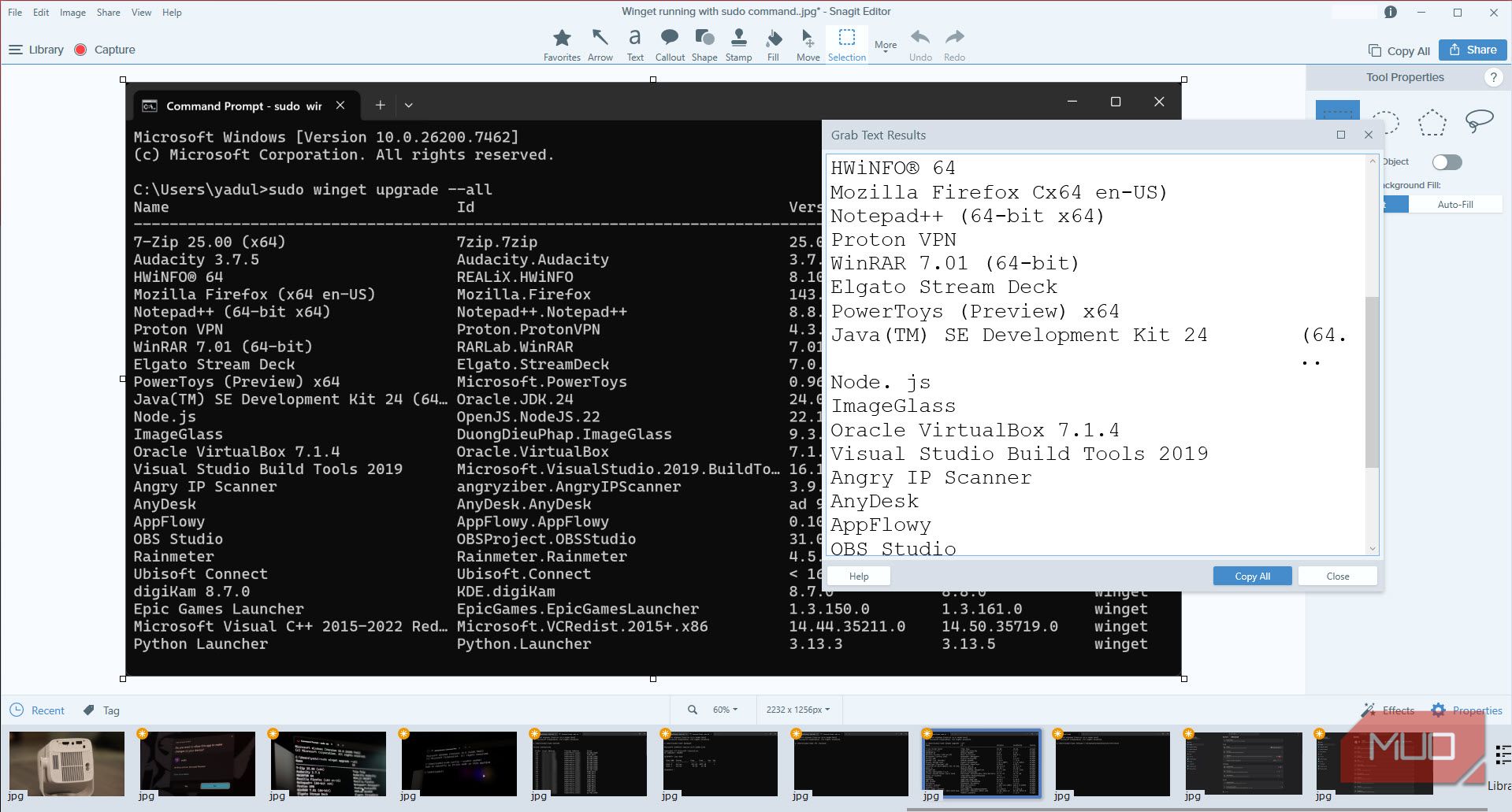Select the Move tool

(808, 45)
